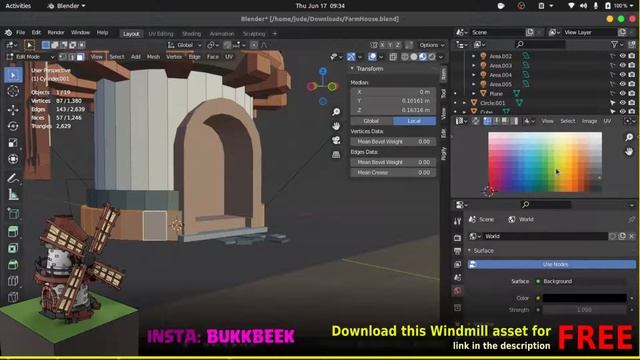This screenshot has height=360, width=640.
Task: Open the World properties tab icon
Action: click(x=458, y=291)
